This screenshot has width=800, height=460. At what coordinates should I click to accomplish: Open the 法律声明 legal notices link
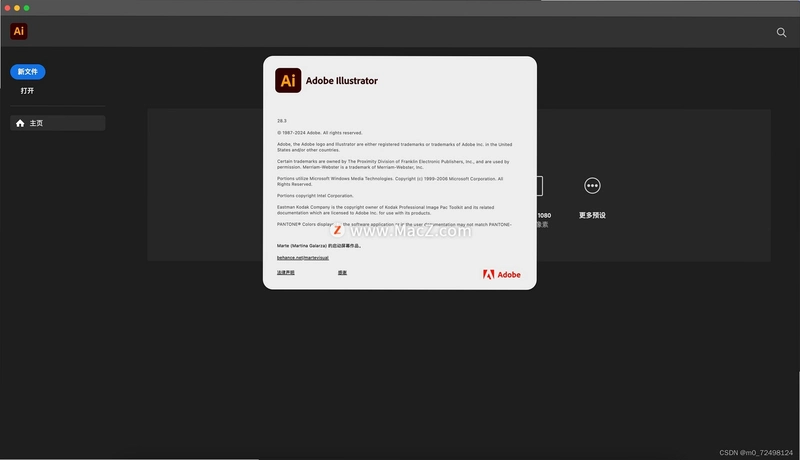click(286, 272)
